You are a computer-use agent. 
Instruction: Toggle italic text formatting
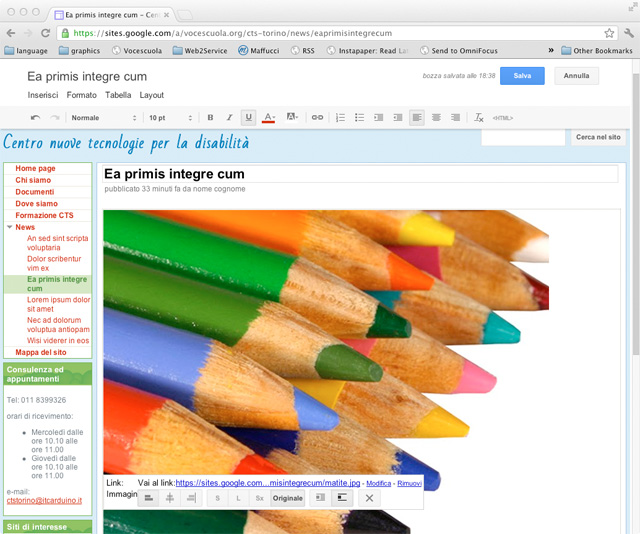click(229, 118)
